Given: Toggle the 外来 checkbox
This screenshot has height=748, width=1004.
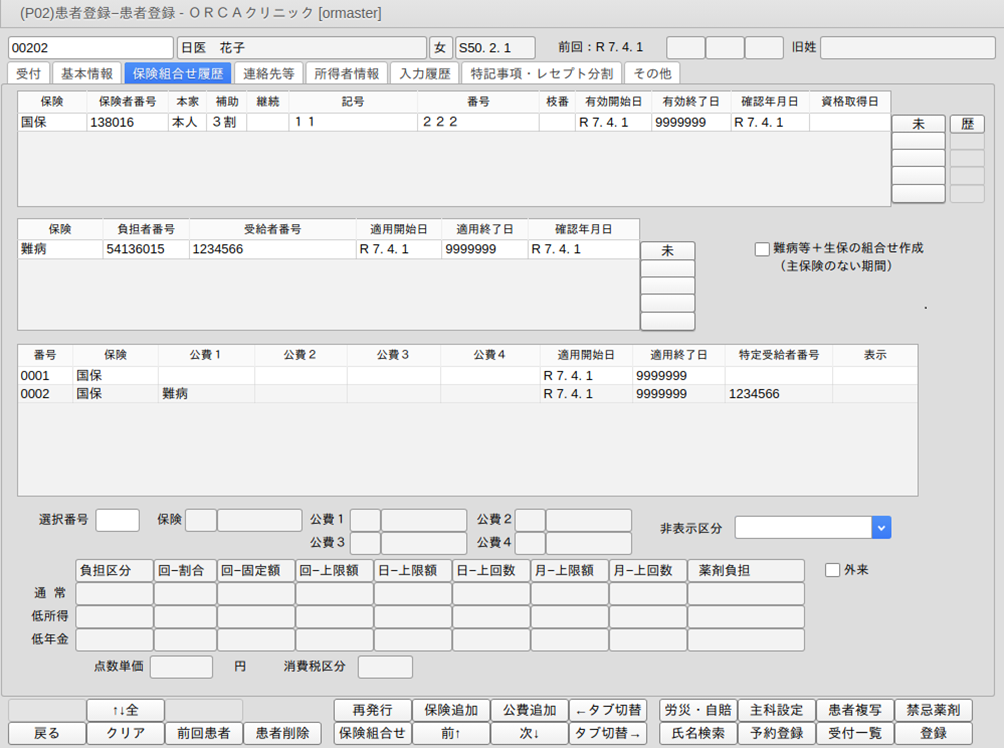Looking at the screenshot, I should tap(832, 570).
